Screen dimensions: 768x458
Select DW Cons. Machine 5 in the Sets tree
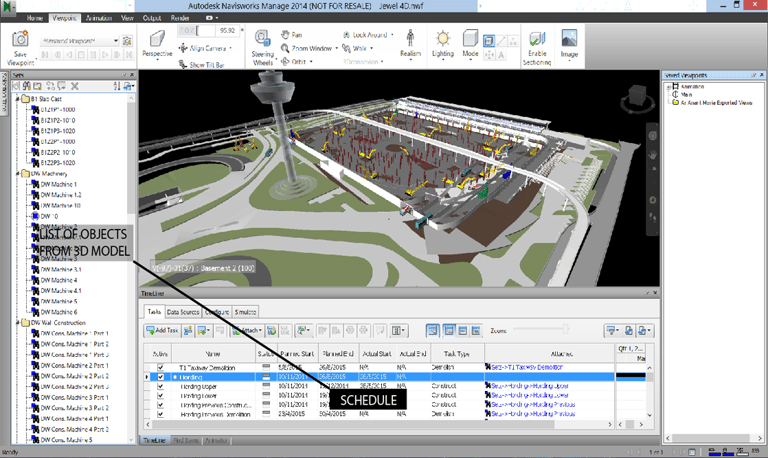pyautogui.click(x=66, y=440)
